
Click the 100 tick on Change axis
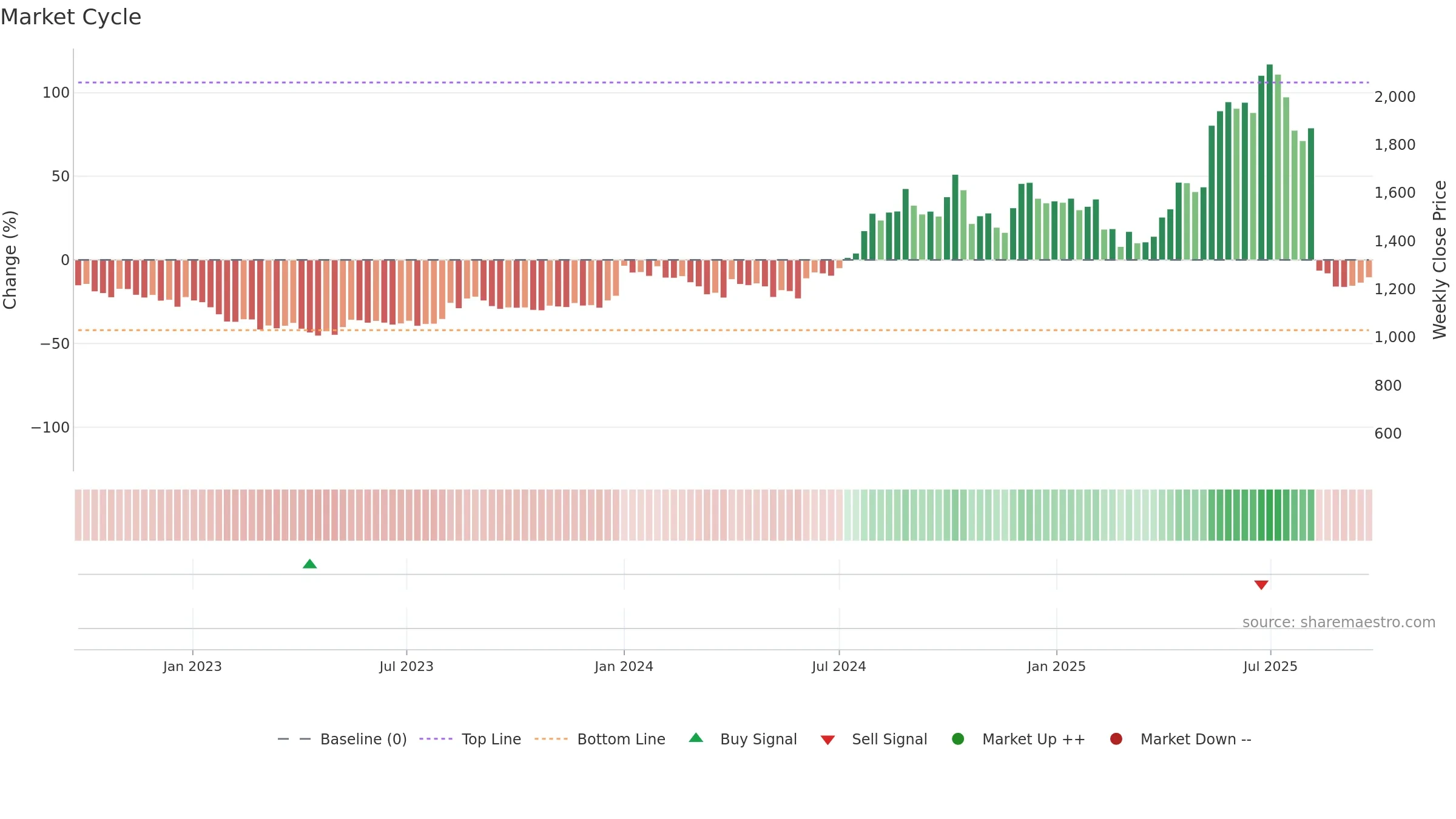coord(56,92)
